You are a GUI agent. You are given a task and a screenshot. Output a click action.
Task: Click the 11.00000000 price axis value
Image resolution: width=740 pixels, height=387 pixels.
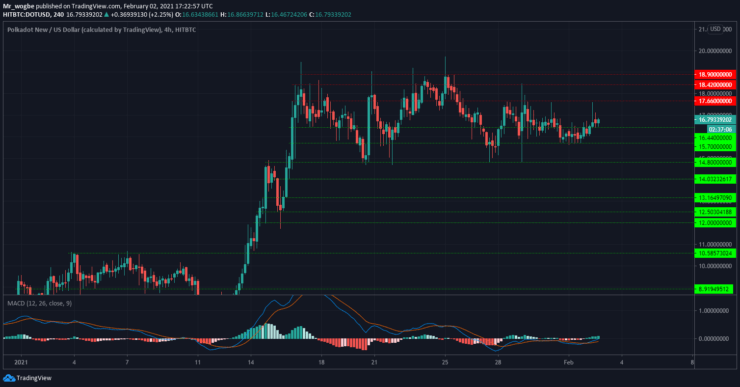(x=715, y=244)
